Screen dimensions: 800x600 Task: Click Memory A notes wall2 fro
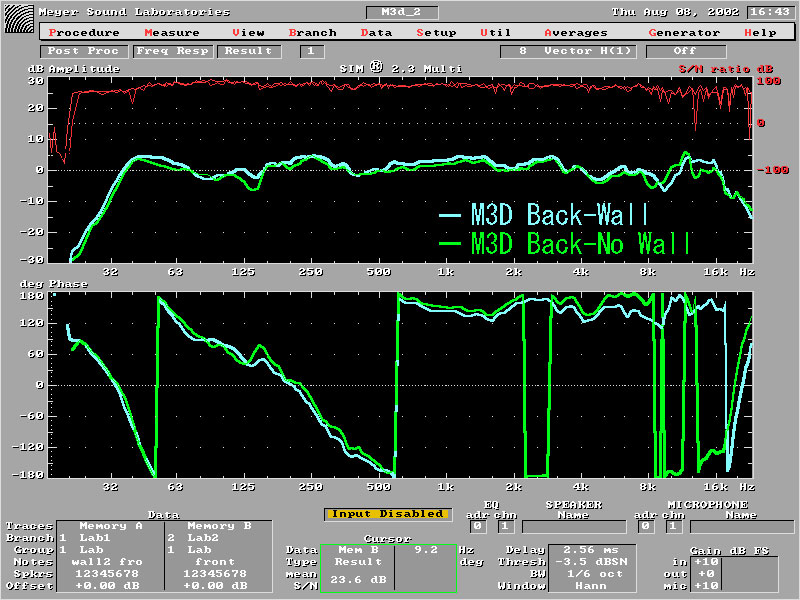107,562
